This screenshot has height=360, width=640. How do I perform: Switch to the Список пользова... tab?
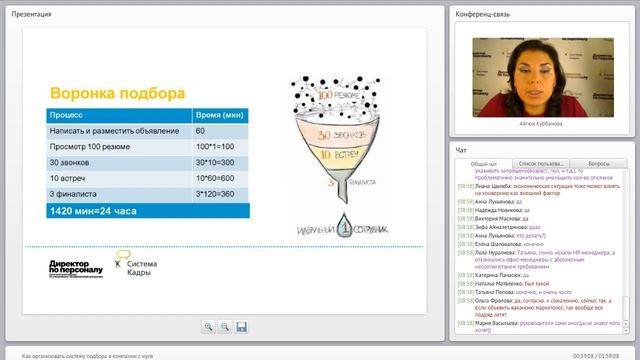(x=540, y=164)
